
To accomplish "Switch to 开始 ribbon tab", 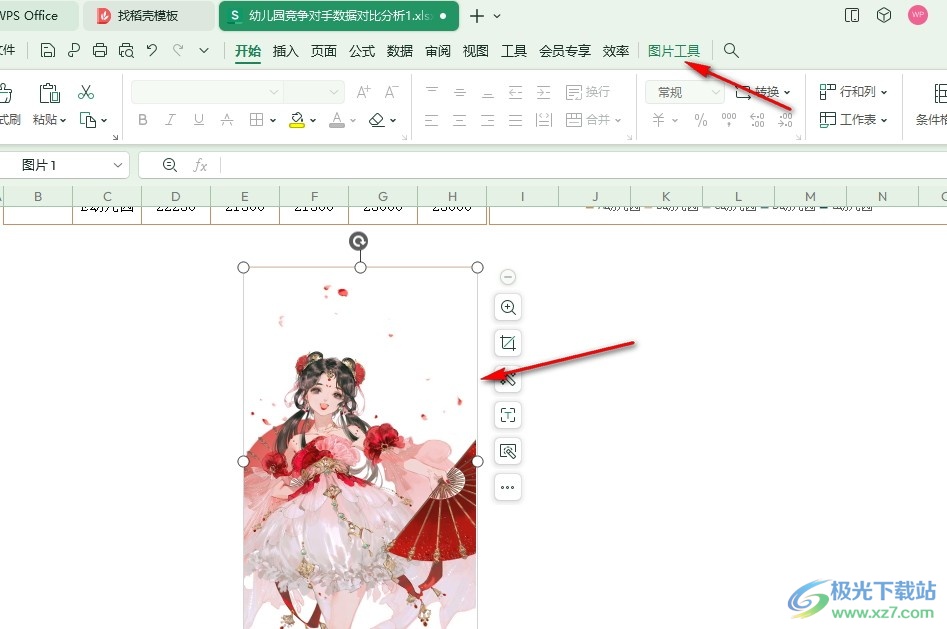I will click(248, 51).
